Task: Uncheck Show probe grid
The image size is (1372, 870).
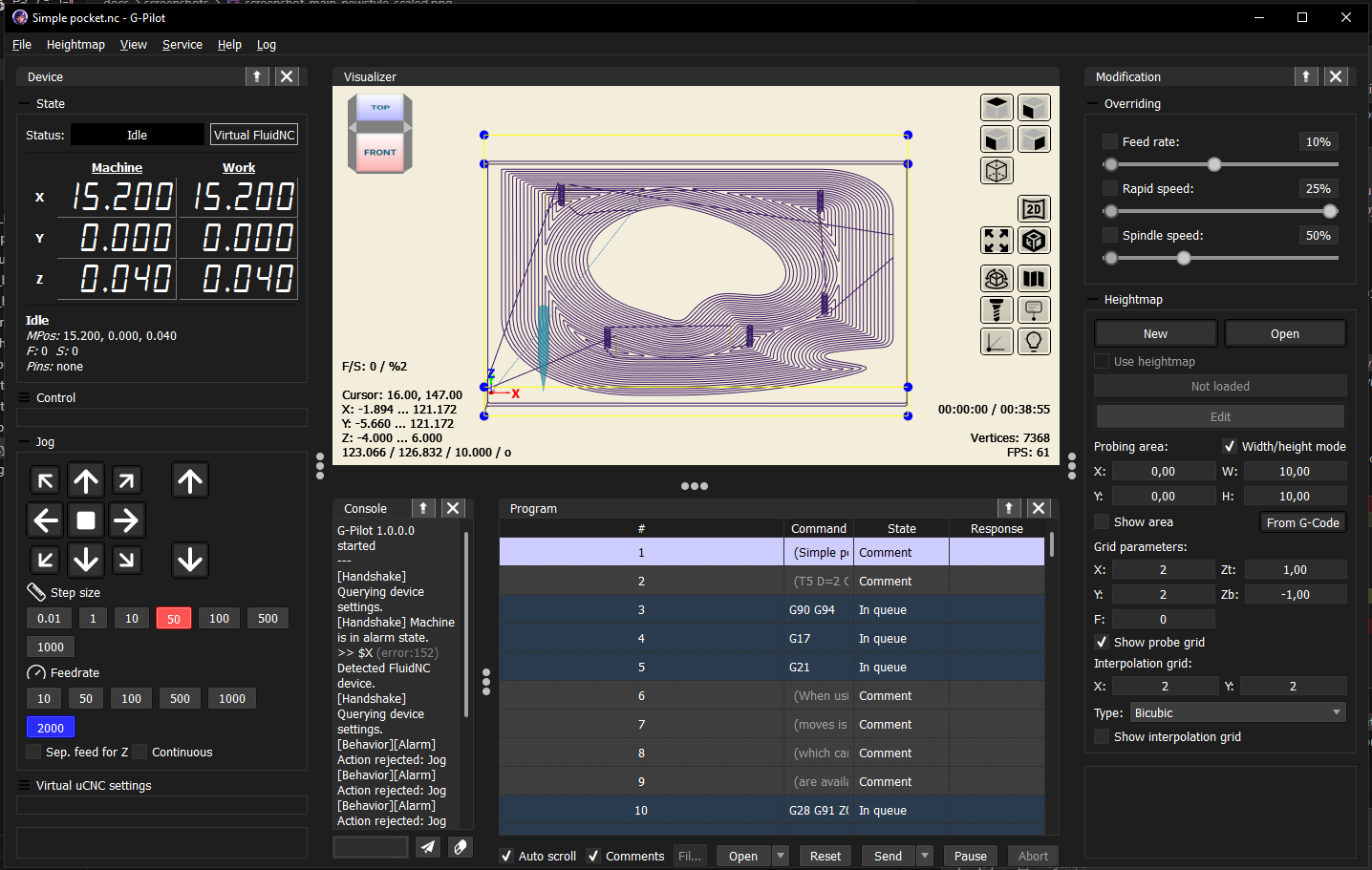Action: [1101, 642]
